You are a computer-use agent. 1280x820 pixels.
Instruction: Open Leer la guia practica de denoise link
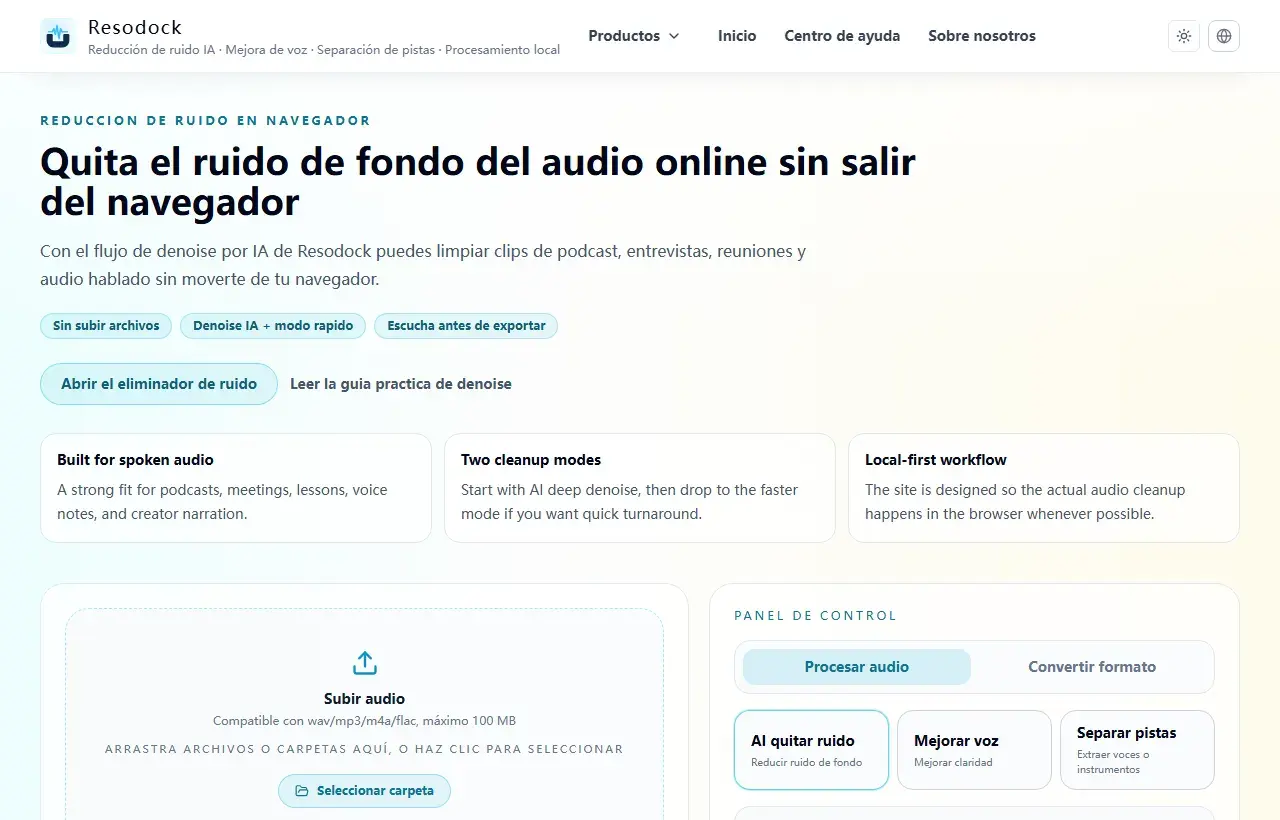[401, 384]
